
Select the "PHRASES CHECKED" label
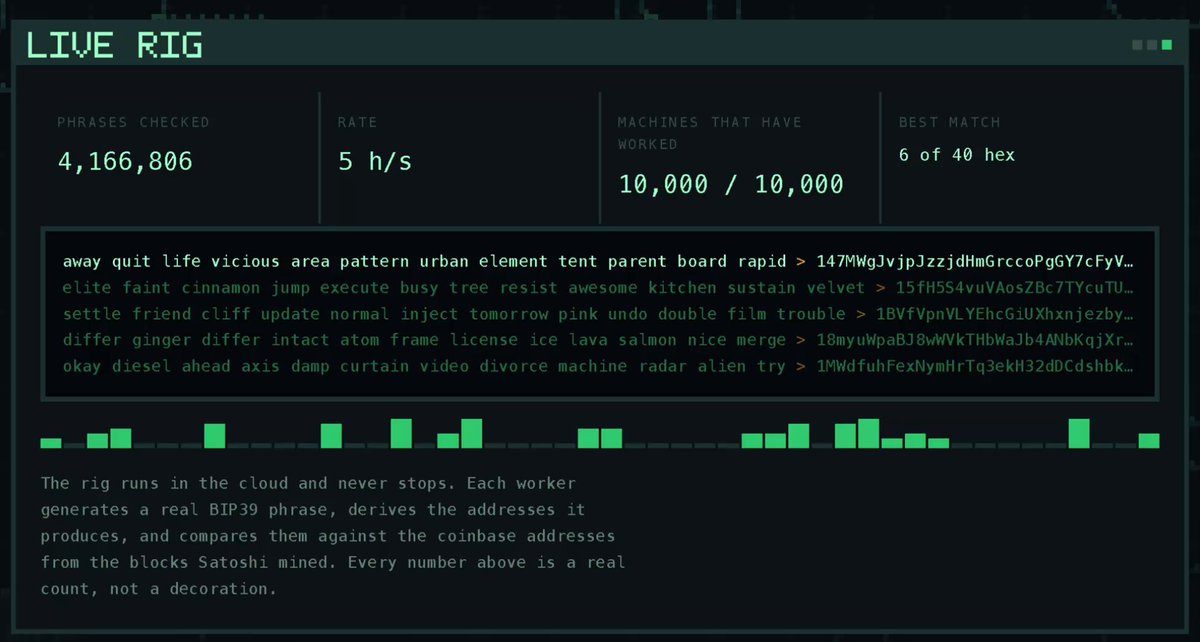pos(133,122)
